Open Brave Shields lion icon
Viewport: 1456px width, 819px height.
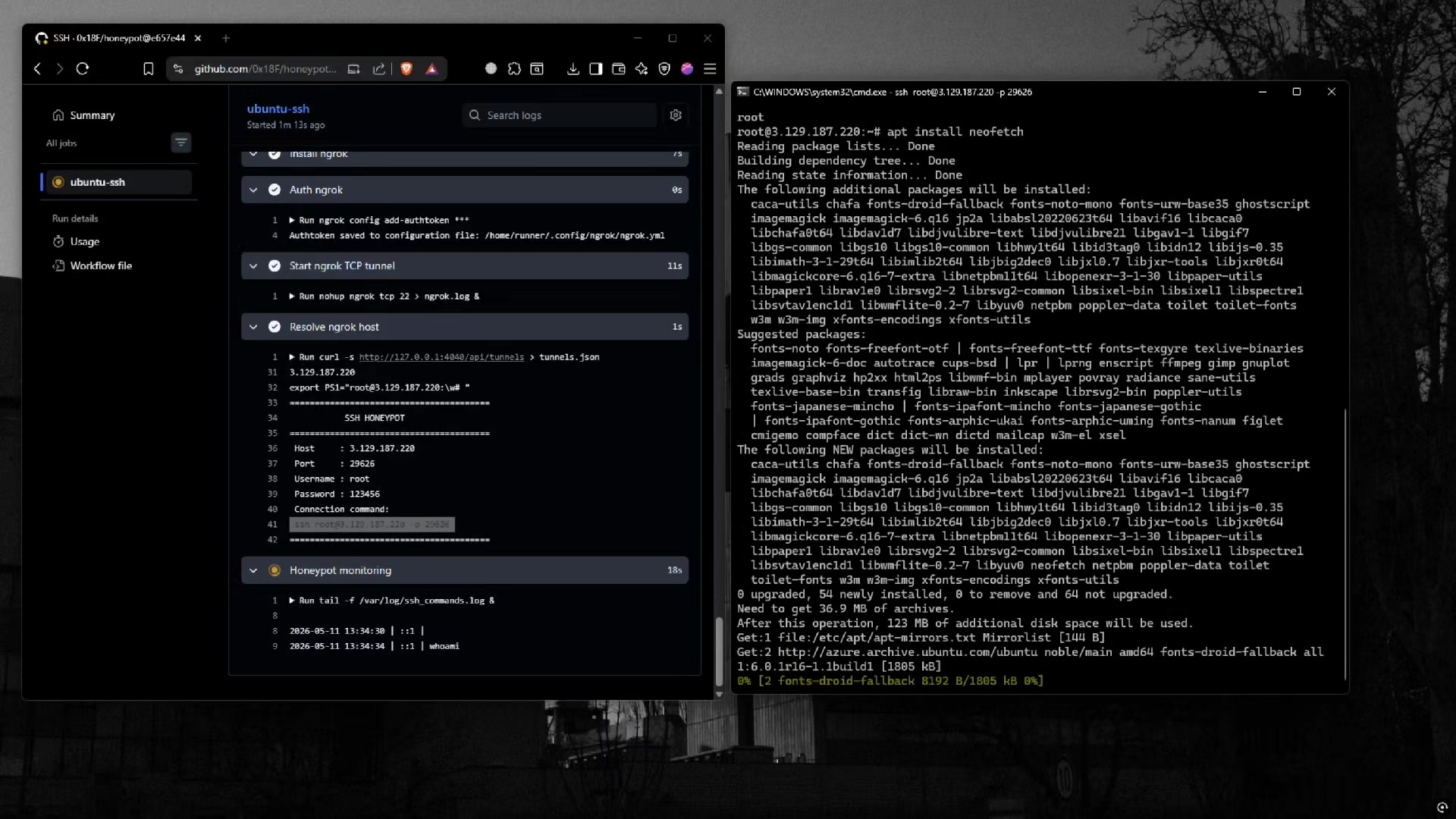click(406, 69)
